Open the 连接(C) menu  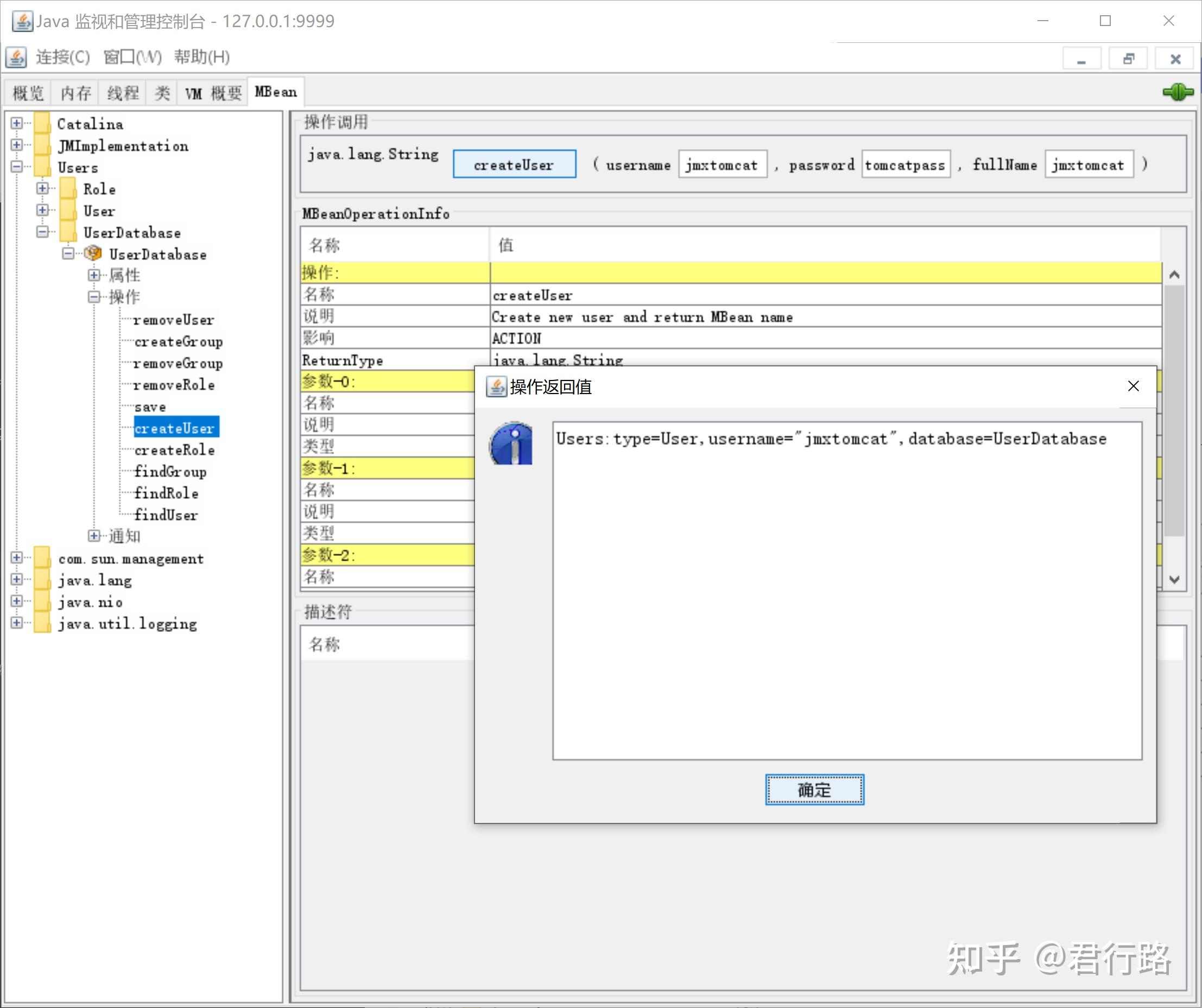63,57
